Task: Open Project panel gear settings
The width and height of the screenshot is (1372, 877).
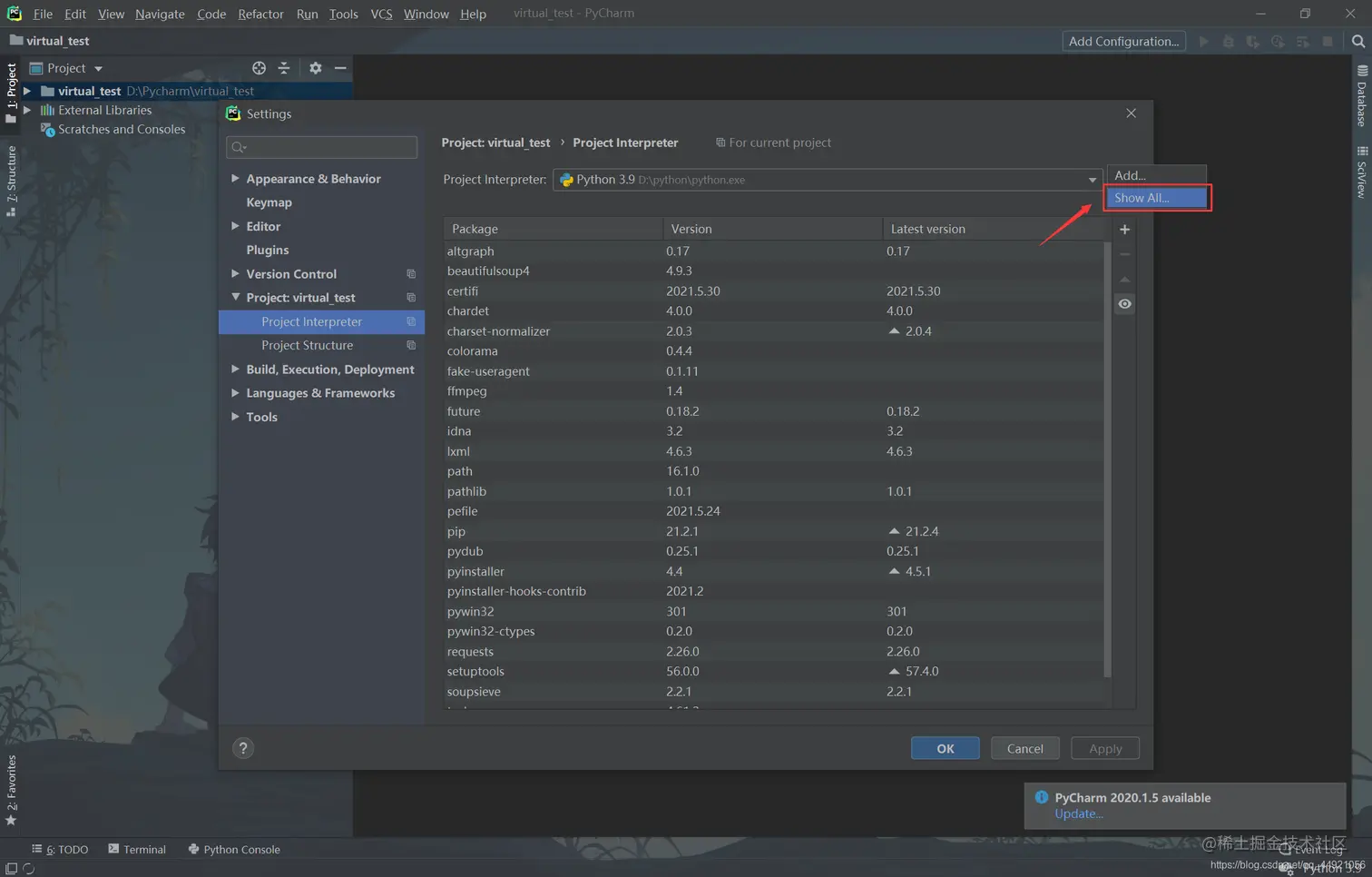Action: (315, 68)
